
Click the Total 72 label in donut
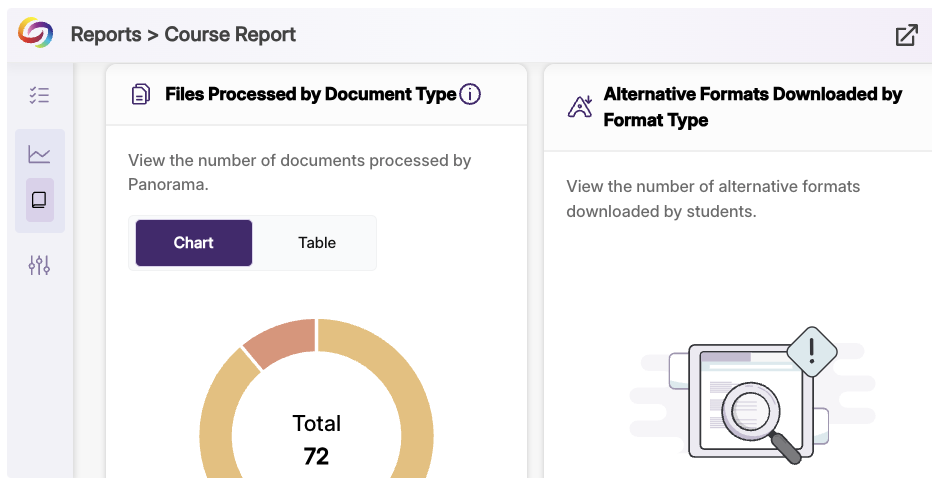[316, 440]
